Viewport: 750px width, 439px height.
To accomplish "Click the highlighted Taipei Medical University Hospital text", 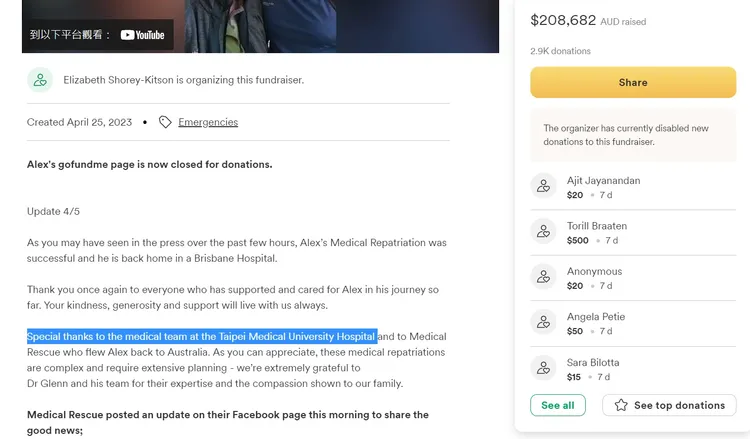I will pos(201,336).
